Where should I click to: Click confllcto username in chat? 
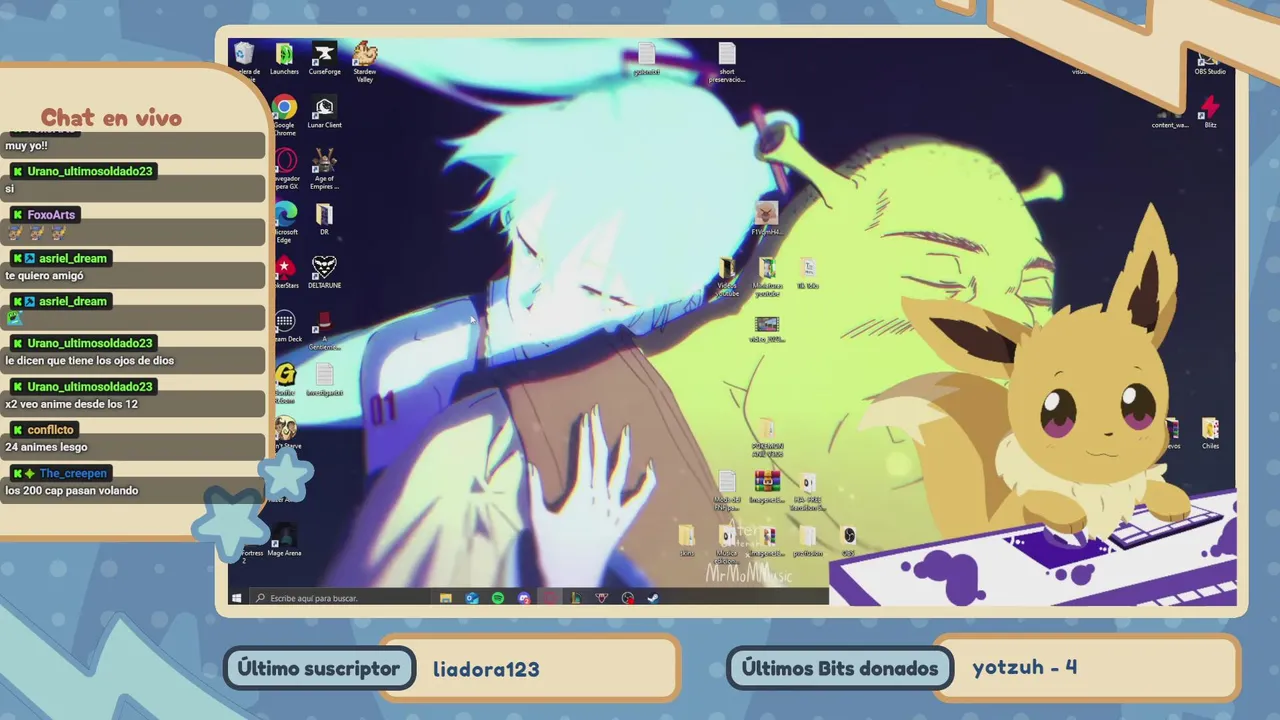(50, 430)
